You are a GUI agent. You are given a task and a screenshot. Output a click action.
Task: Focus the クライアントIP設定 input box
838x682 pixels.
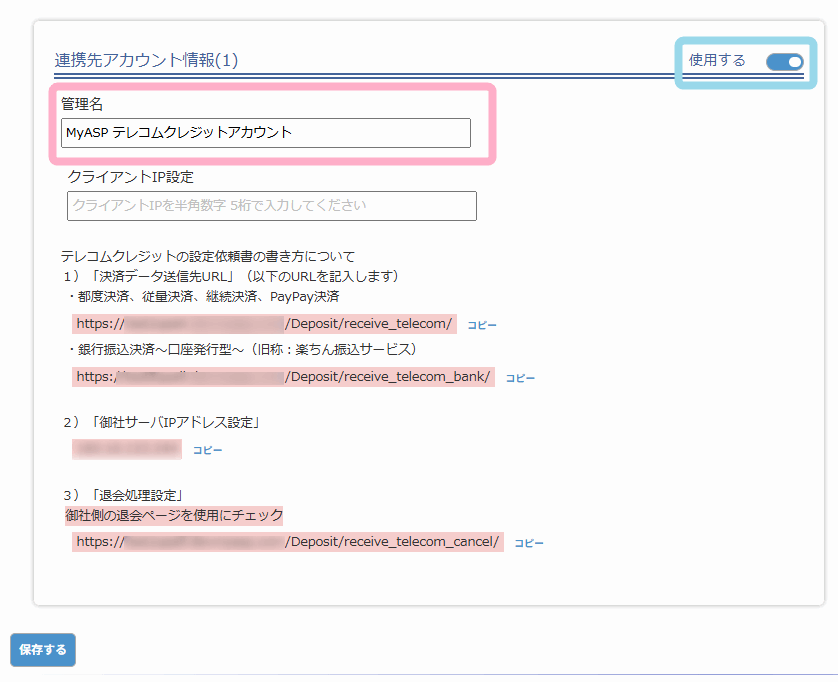(x=271, y=206)
